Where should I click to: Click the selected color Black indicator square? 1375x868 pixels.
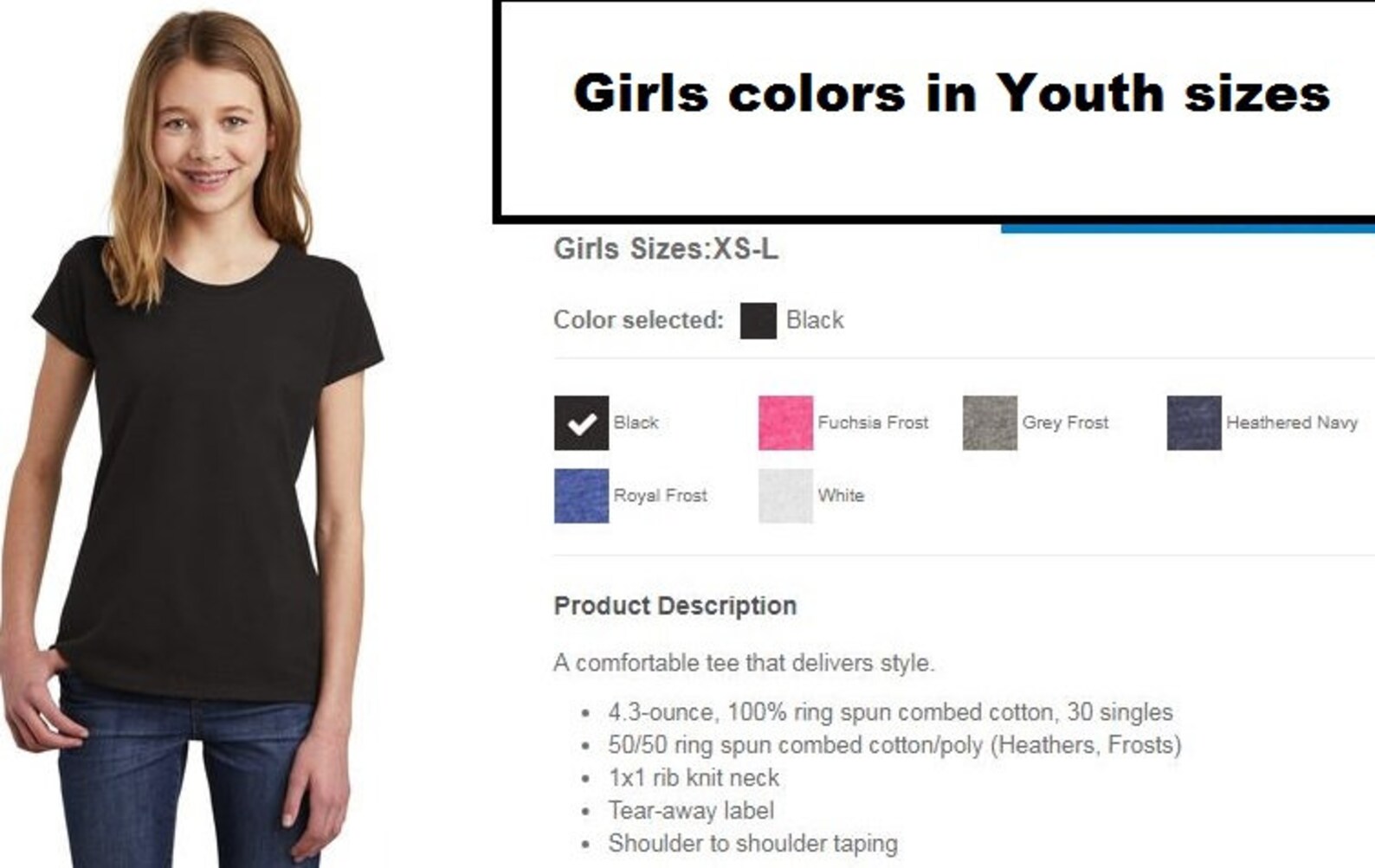pyautogui.click(x=758, y=320)
